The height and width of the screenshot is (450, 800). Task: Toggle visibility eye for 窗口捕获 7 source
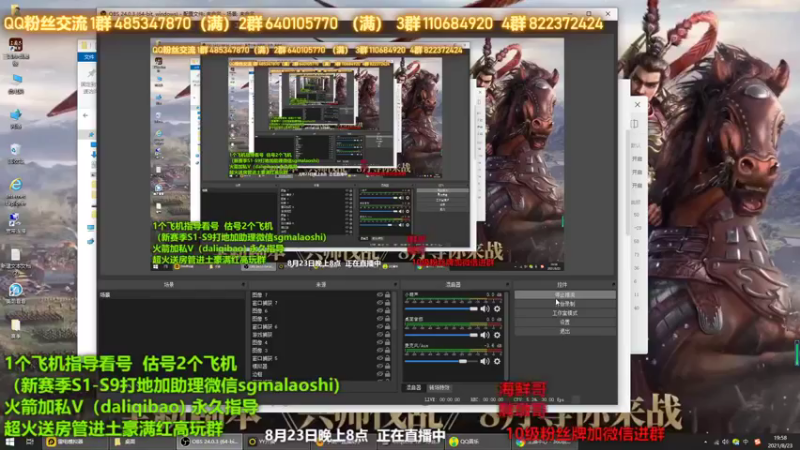pos(380,303)
